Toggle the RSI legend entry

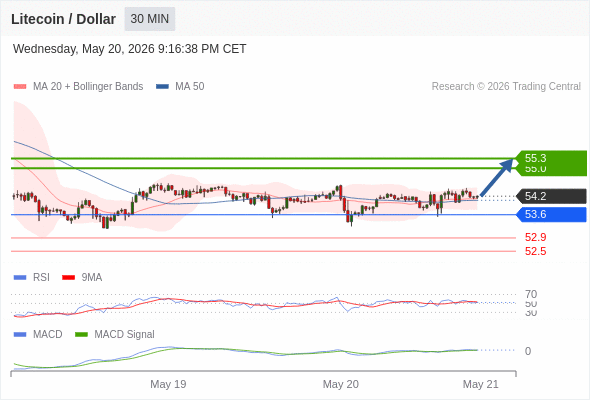tap(32, 277)
